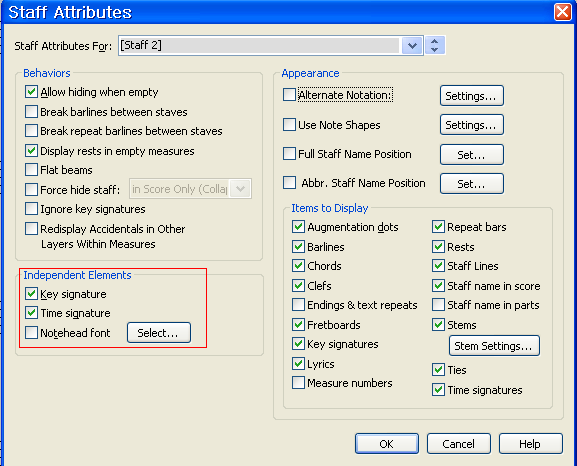Open the Staff Attributes For dropdown
This screenshot has height=466, width=577.
(x=412, y=46)
